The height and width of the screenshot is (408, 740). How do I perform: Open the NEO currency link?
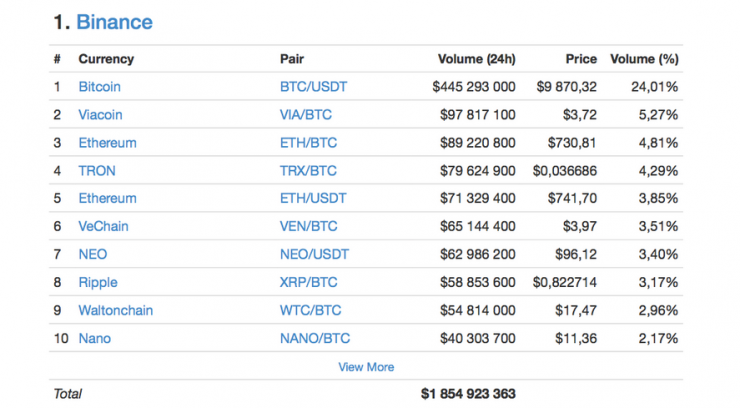[93, 254]
